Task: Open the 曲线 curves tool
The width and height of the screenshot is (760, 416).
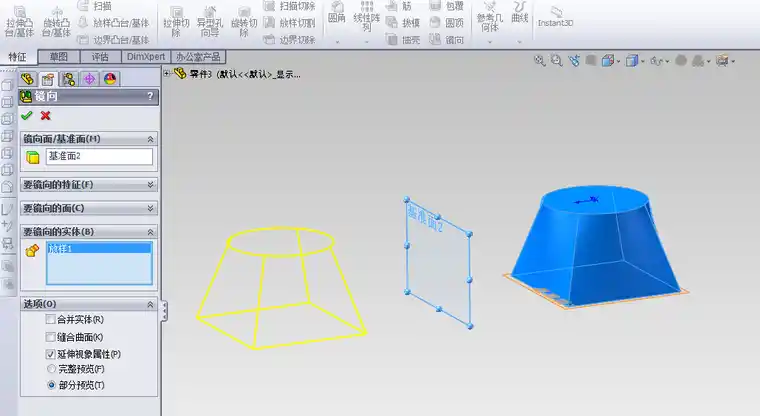Action: coord(520,13)
